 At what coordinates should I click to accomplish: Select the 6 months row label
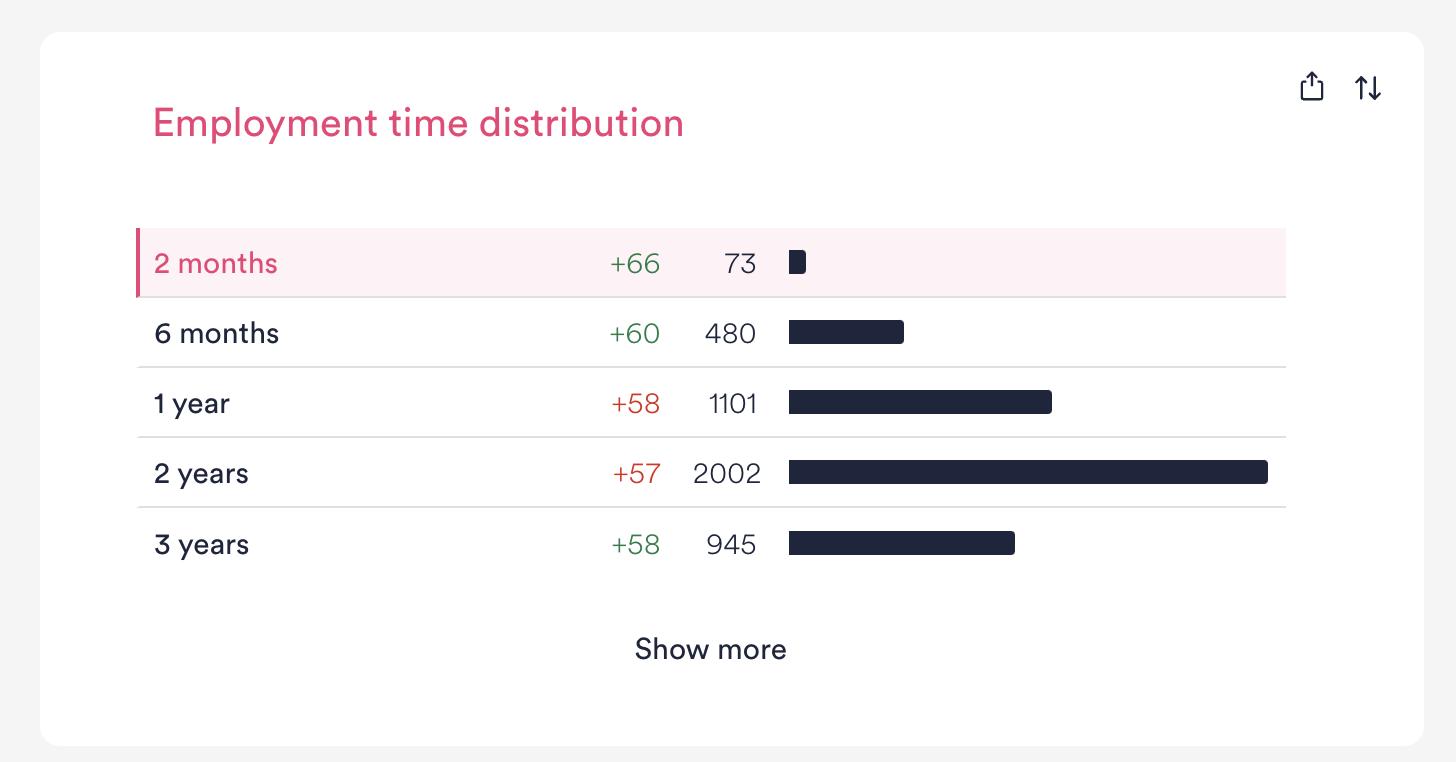(217, 333)
